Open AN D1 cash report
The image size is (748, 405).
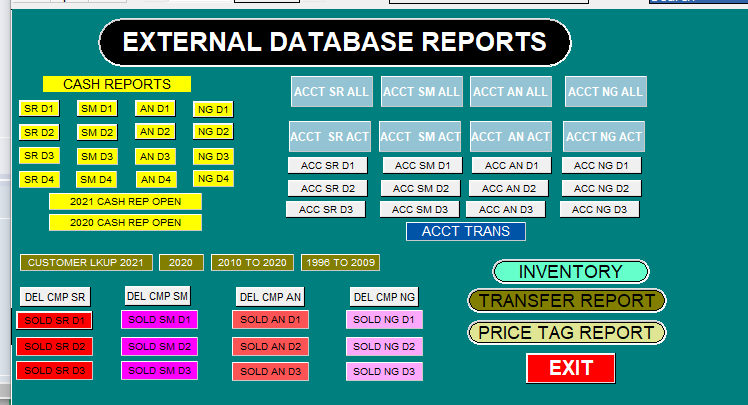[155, 108]
